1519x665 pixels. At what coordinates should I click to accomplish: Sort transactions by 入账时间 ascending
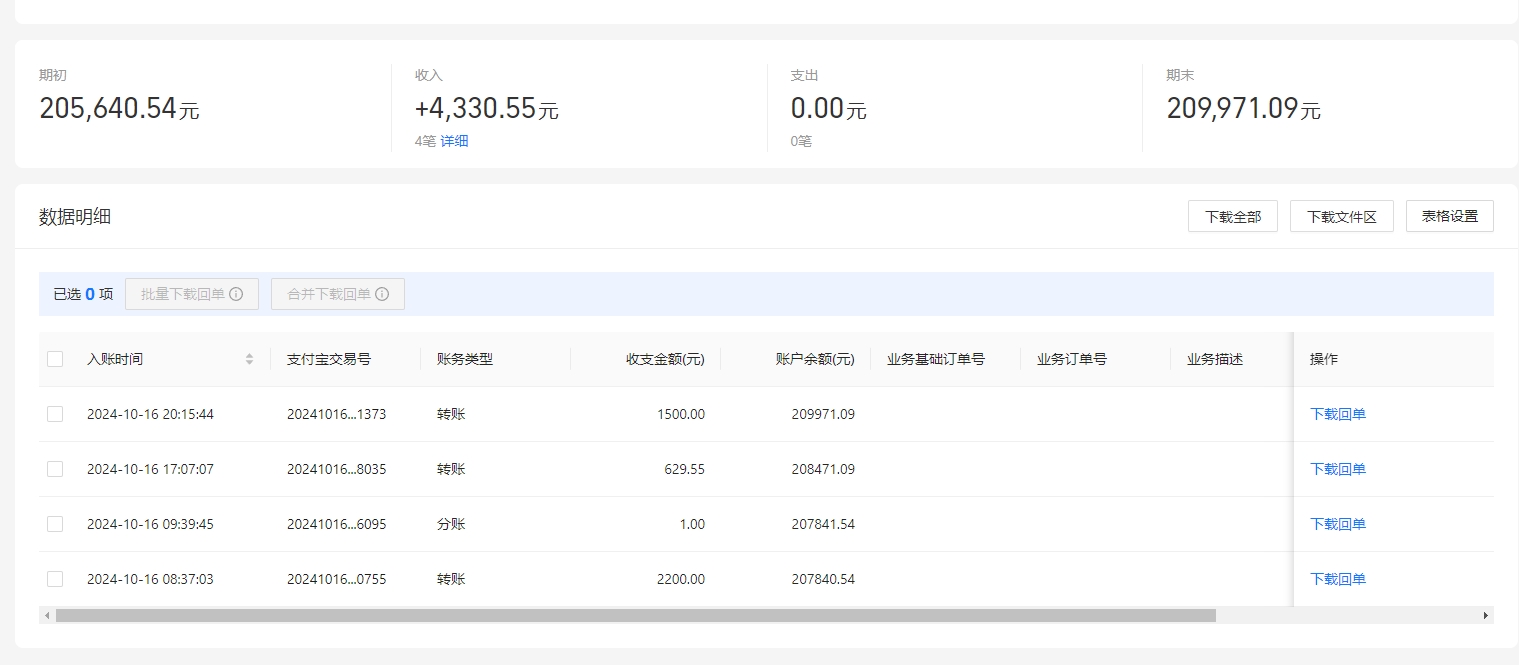coord(249,354)
